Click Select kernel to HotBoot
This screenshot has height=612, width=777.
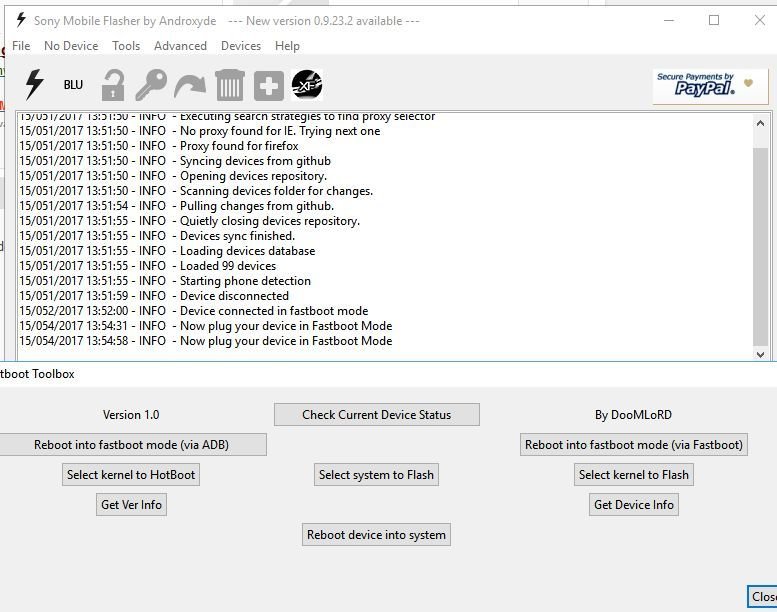[x=131, y=475]
